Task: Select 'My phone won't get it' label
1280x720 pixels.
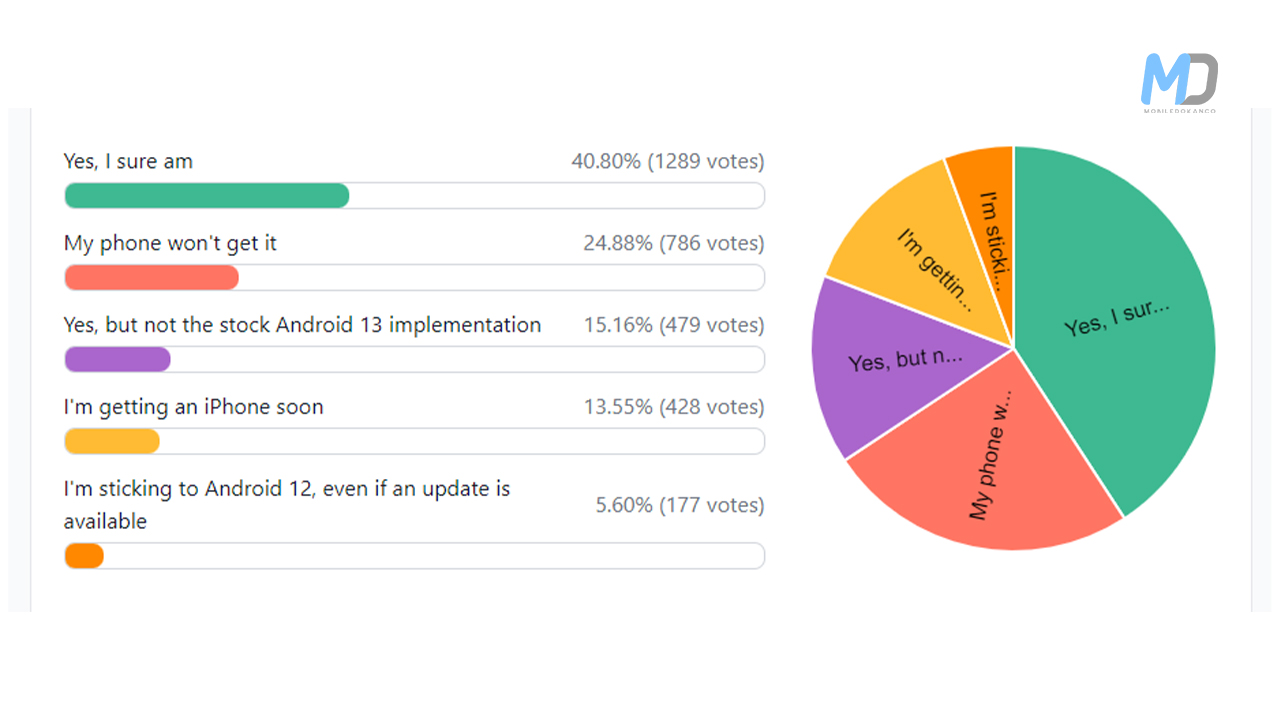Action: pos(170,243)
